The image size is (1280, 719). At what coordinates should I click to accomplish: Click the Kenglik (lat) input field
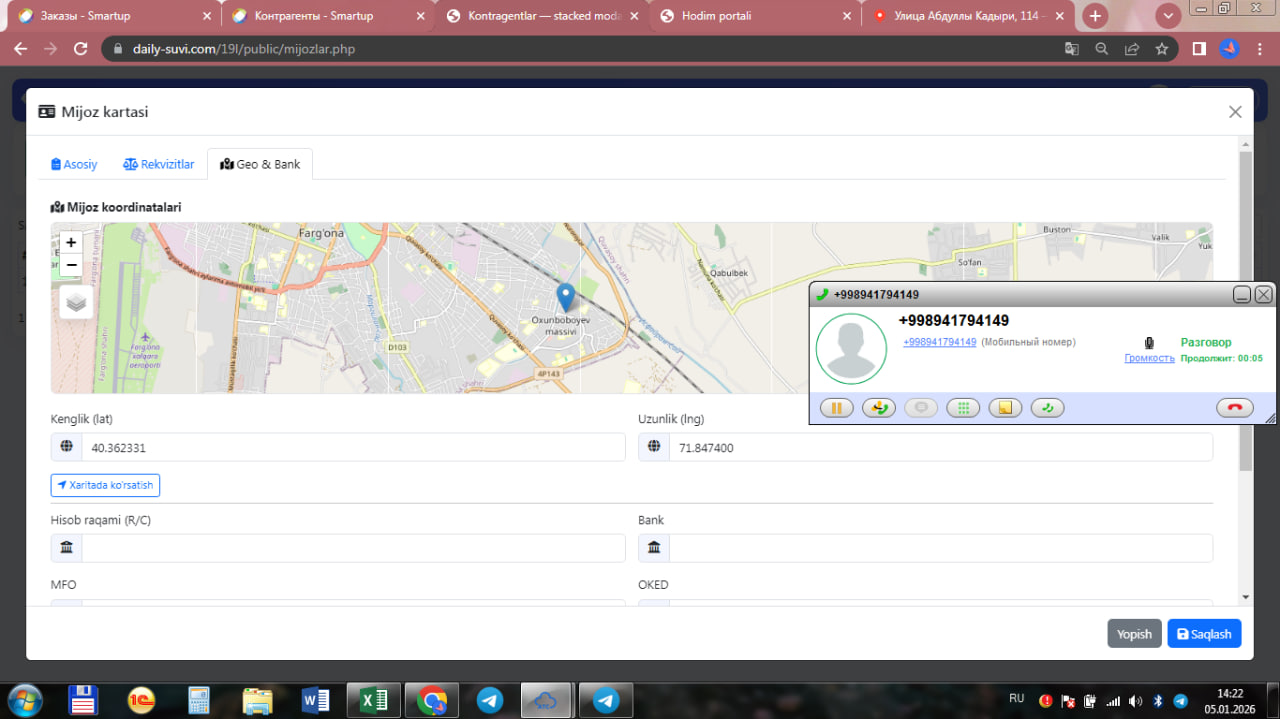coord(352,448)
